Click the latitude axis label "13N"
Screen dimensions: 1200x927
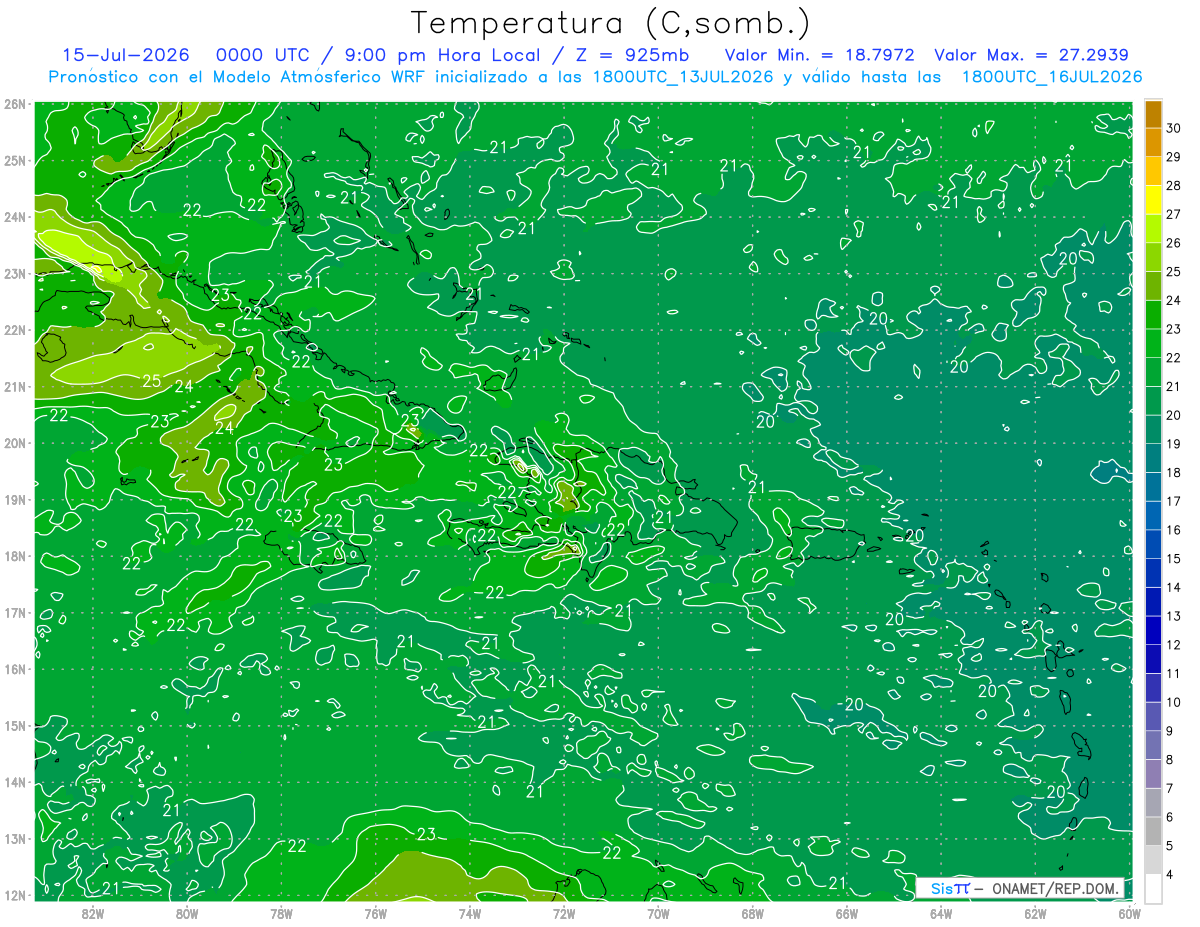[14, 838]
